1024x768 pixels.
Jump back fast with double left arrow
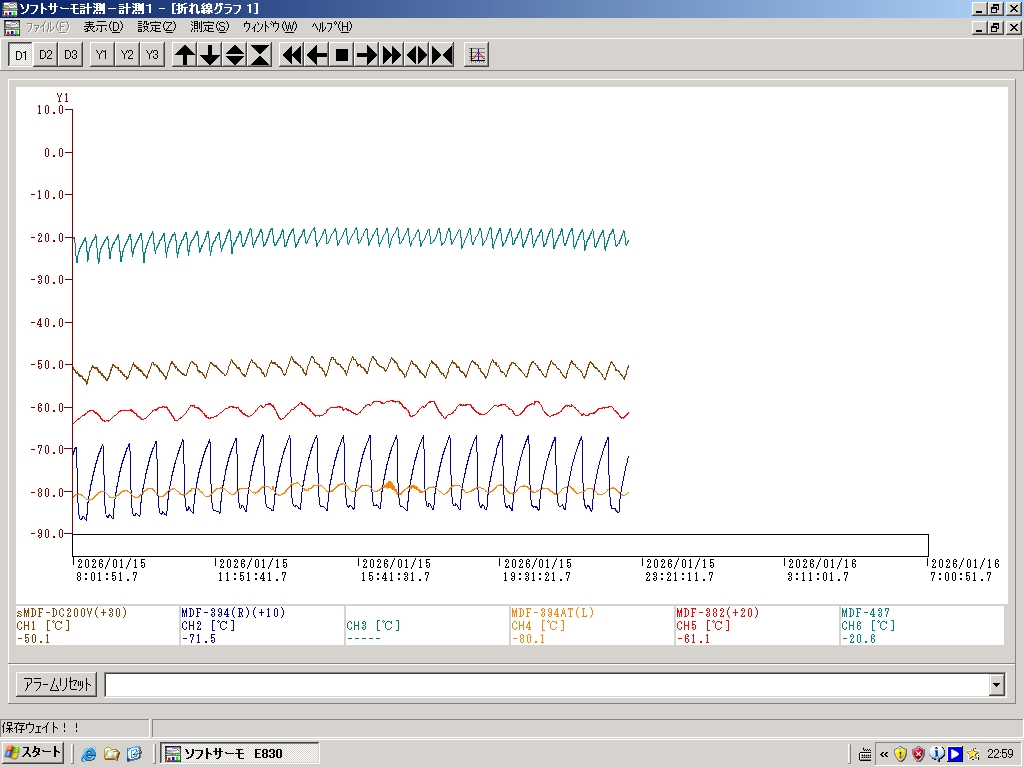(292, 55)
